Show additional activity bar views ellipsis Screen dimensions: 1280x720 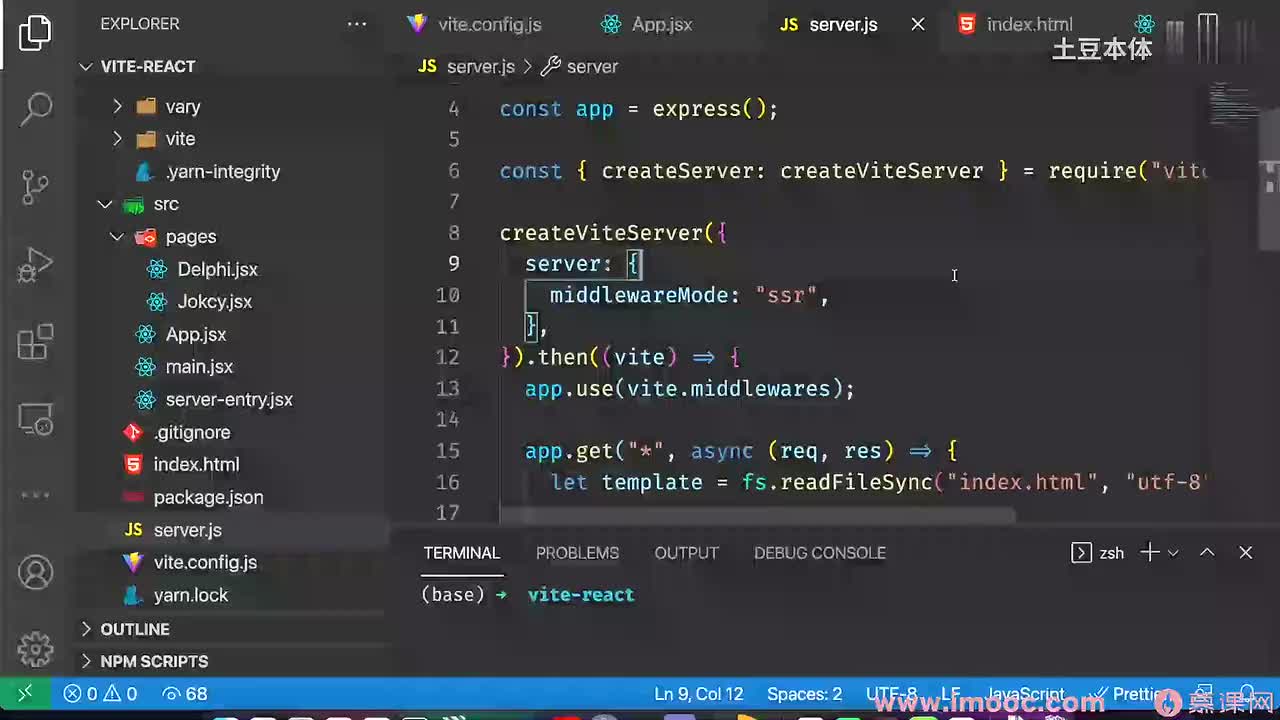(35, 494)
